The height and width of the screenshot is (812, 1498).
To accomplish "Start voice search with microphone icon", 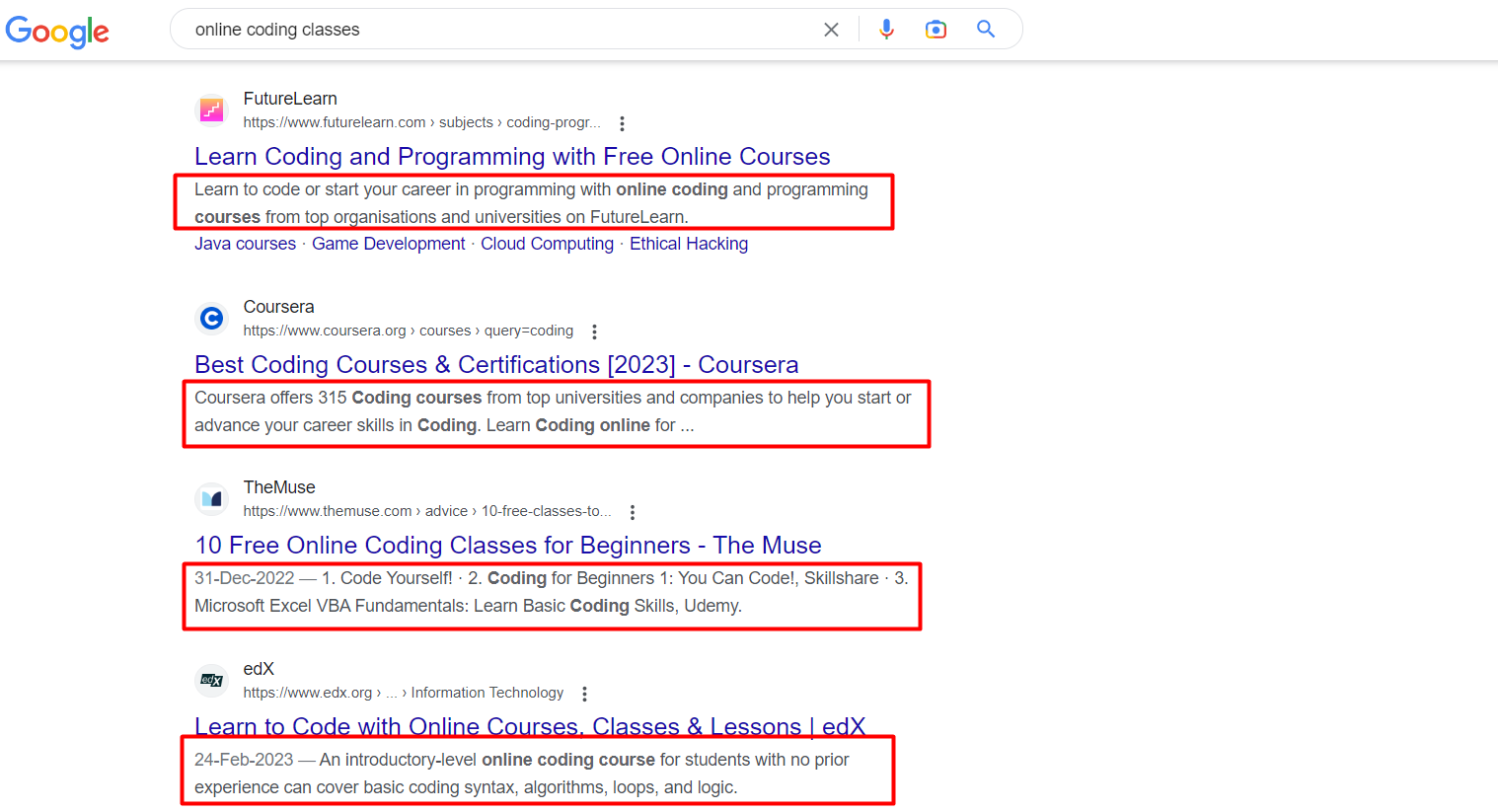I will [x=886, y=30].
